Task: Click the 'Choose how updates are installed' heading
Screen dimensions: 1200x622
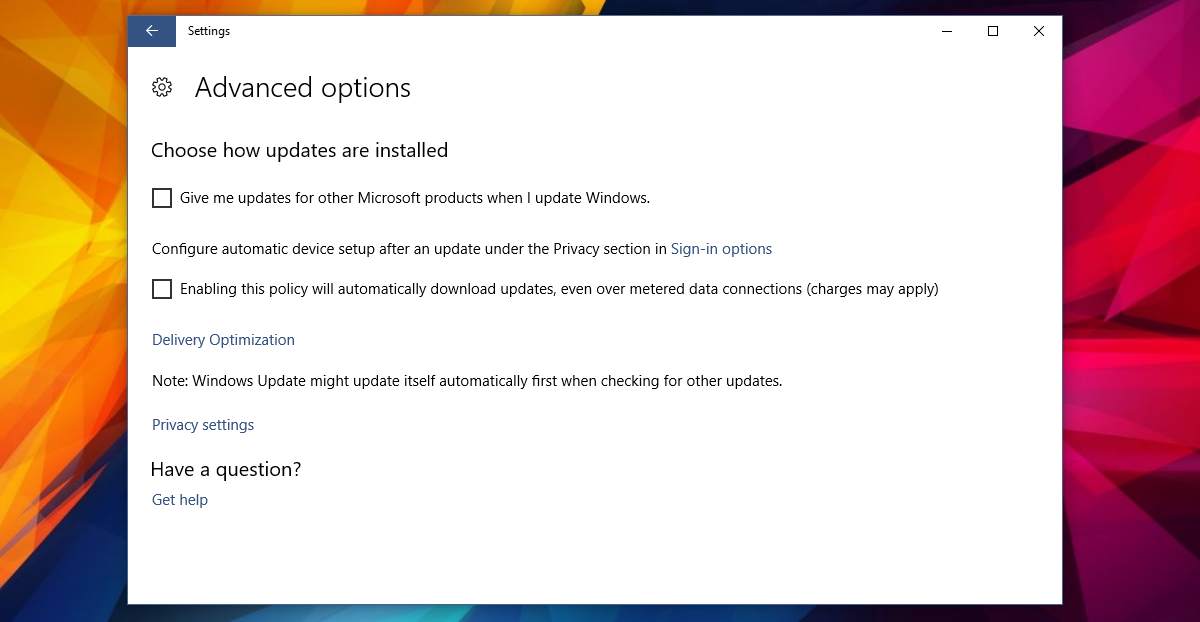Action: [299, 150]
